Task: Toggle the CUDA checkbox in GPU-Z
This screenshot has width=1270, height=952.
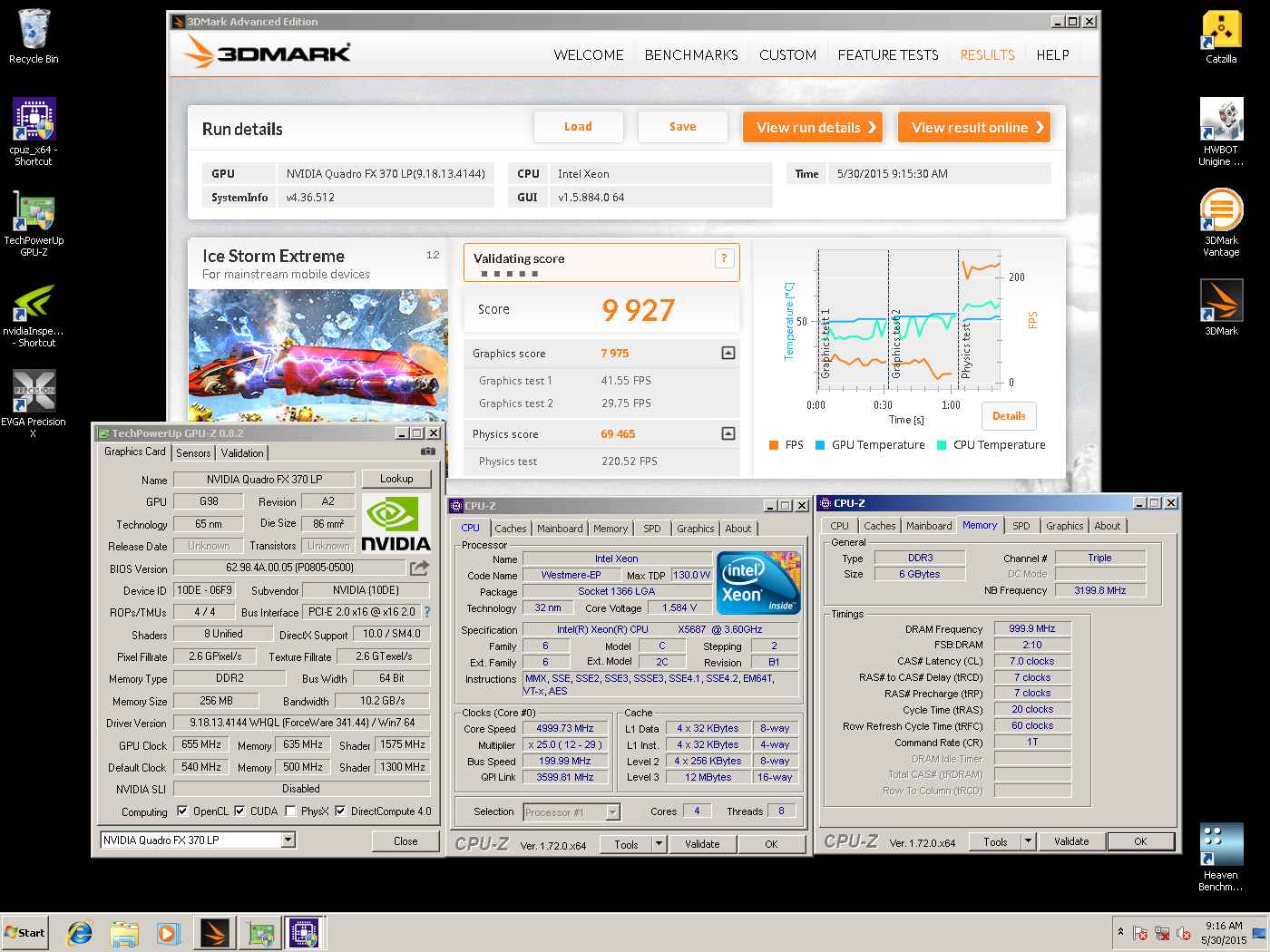Action: coord(239,811)
